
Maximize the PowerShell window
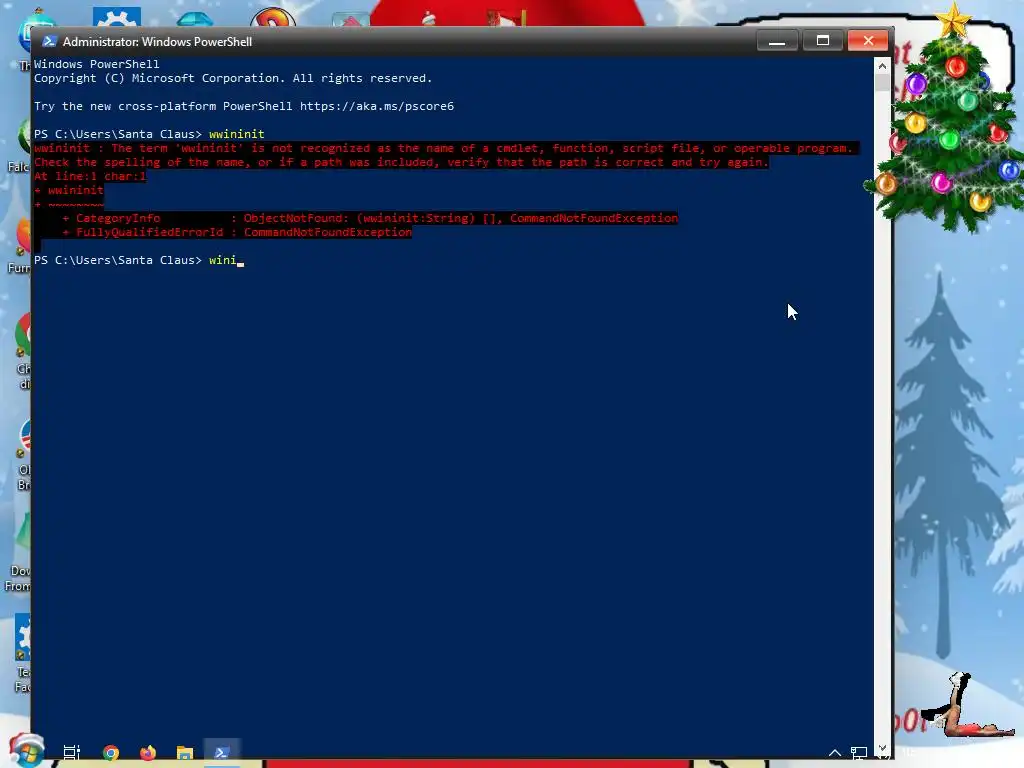pos(823,41)
